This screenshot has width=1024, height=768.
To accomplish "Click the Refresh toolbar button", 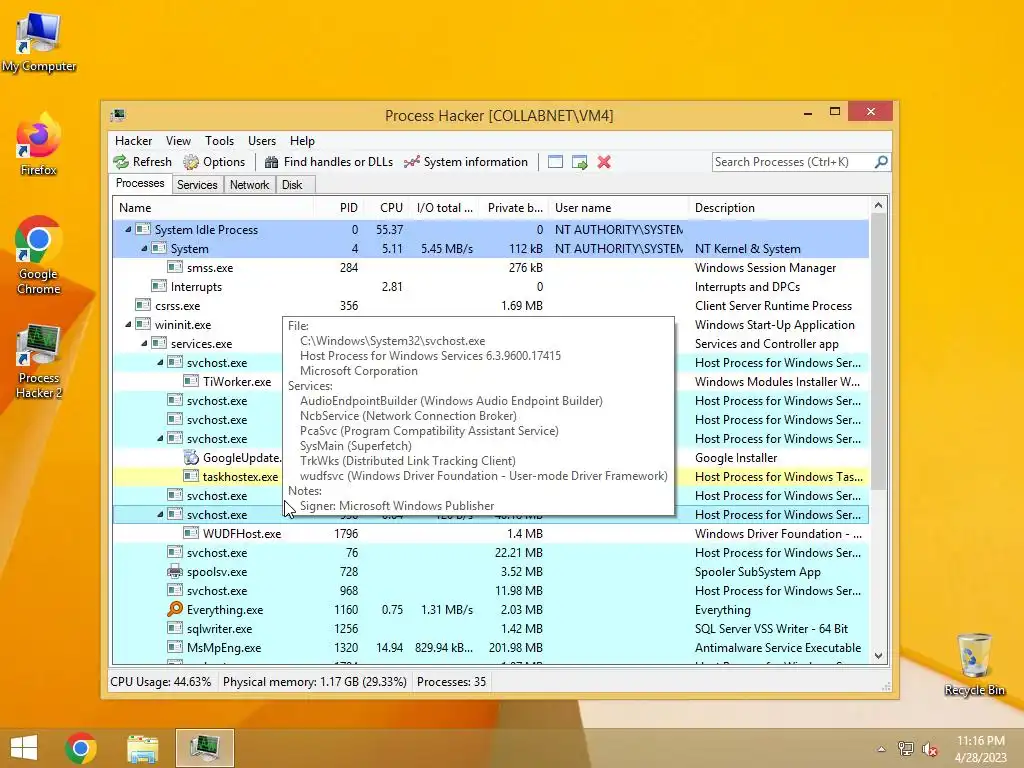I will click(x=142, y=162).
